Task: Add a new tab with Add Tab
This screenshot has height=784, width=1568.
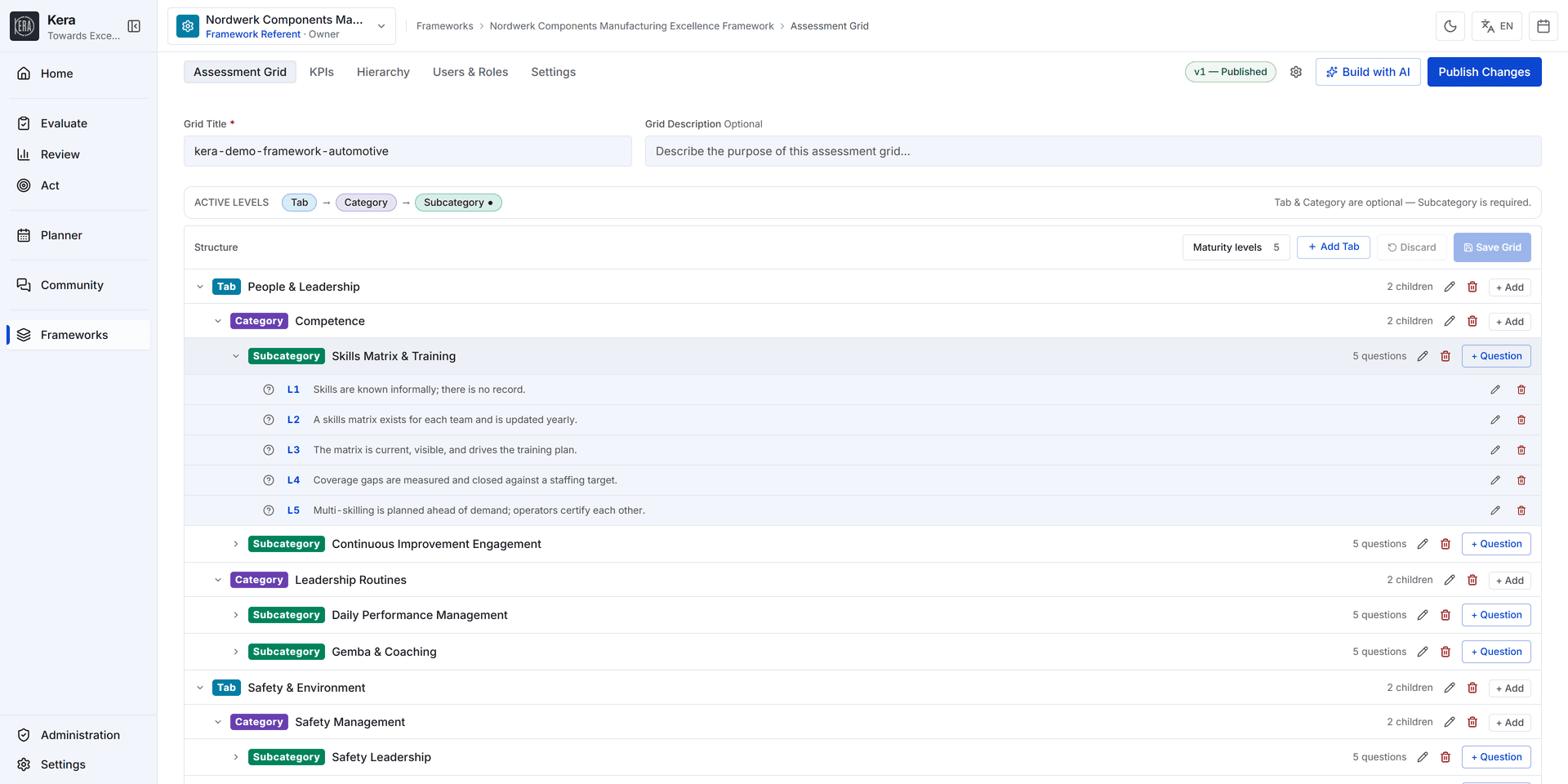Action: click(x=1333, y=247)
